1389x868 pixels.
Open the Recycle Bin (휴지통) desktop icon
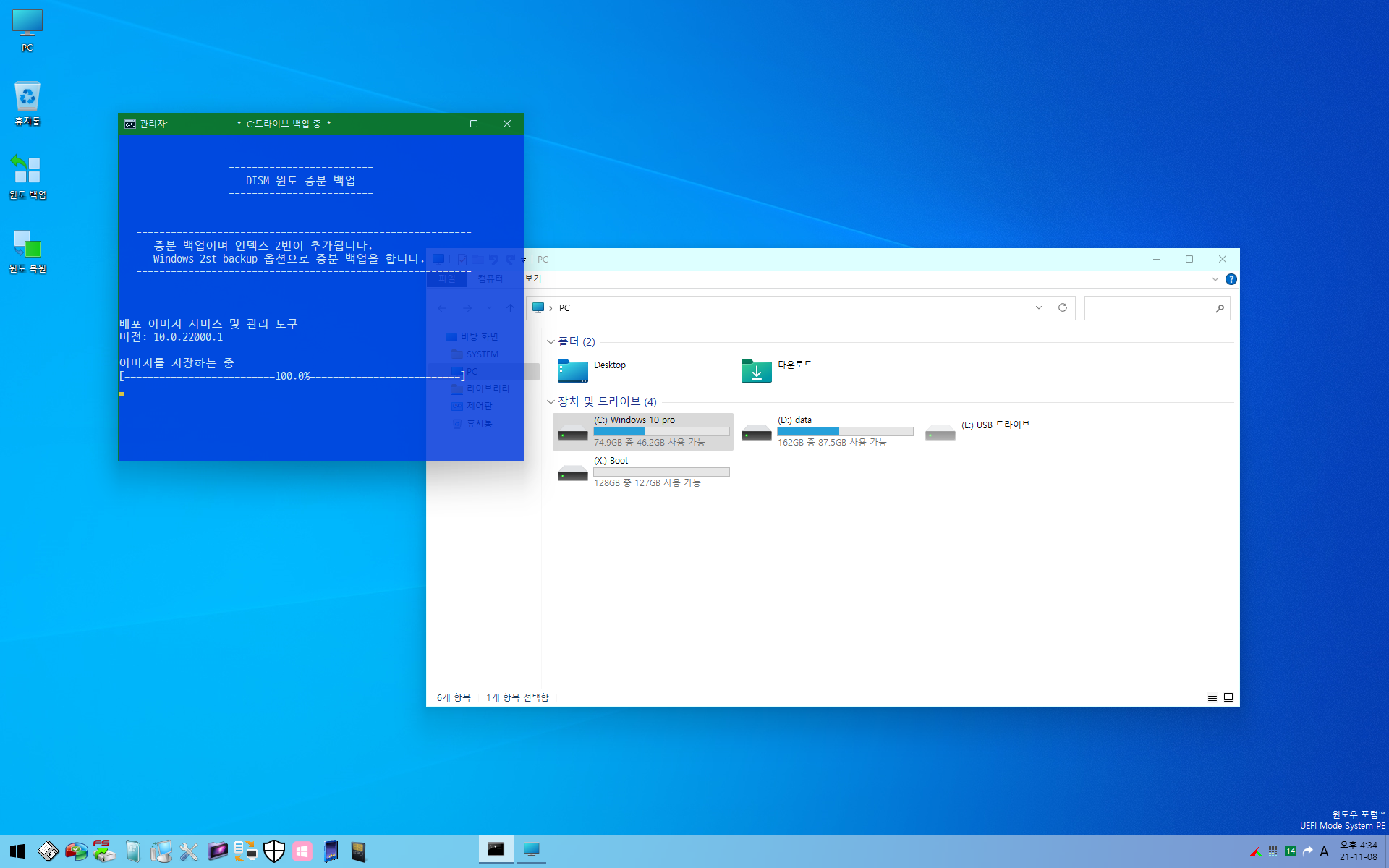(27, 103)
